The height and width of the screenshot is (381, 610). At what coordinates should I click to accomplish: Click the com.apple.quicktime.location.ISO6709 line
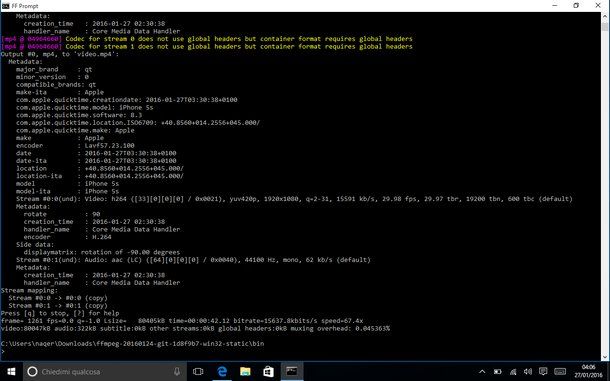pos(138,123)
